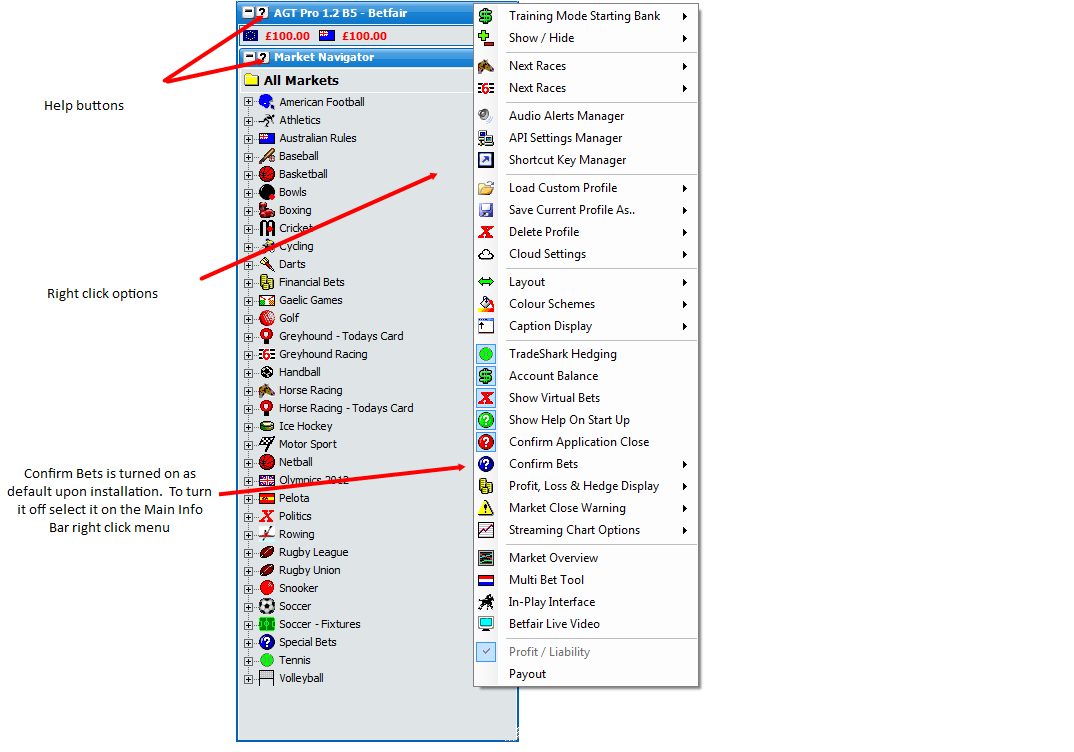Image resolution: width=1074 pixels, height=752 pixels.
Task: Select Rugby Union in market list
Action: tap(310, 571)
